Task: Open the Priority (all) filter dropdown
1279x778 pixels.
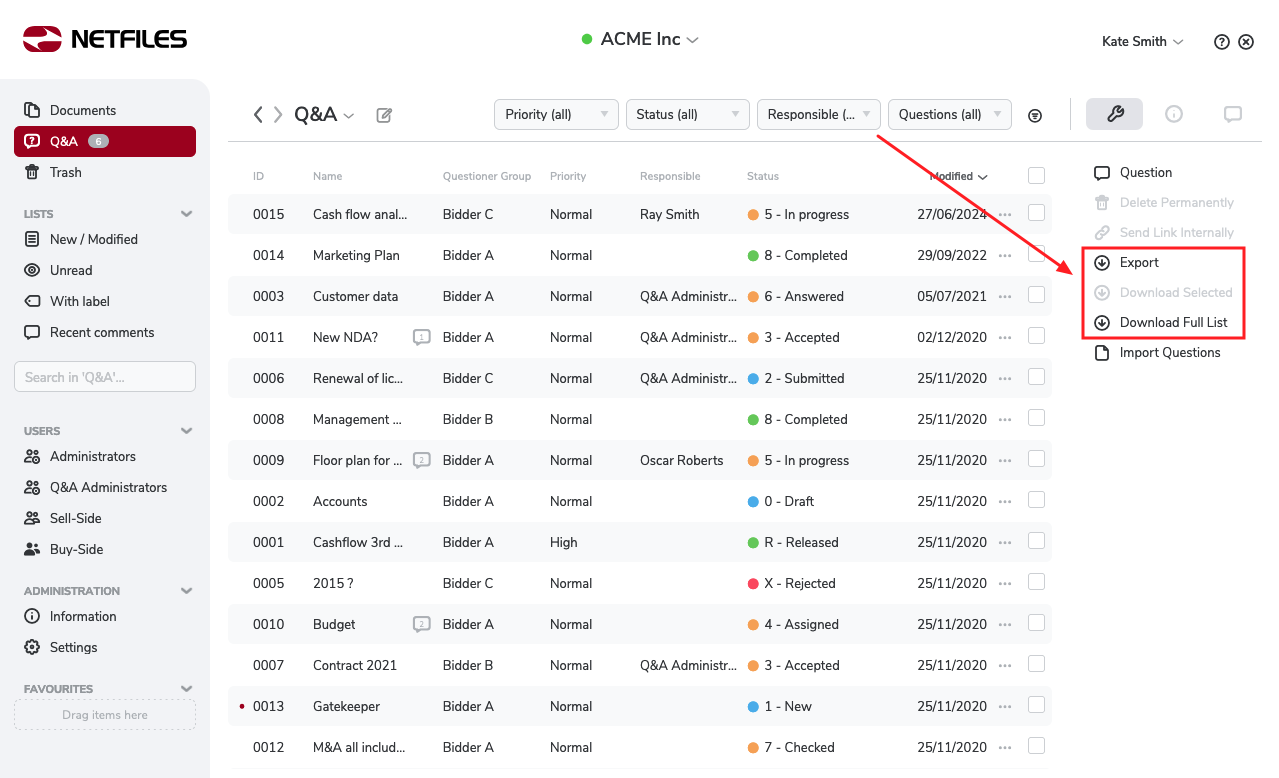Action: click(556, 114)
